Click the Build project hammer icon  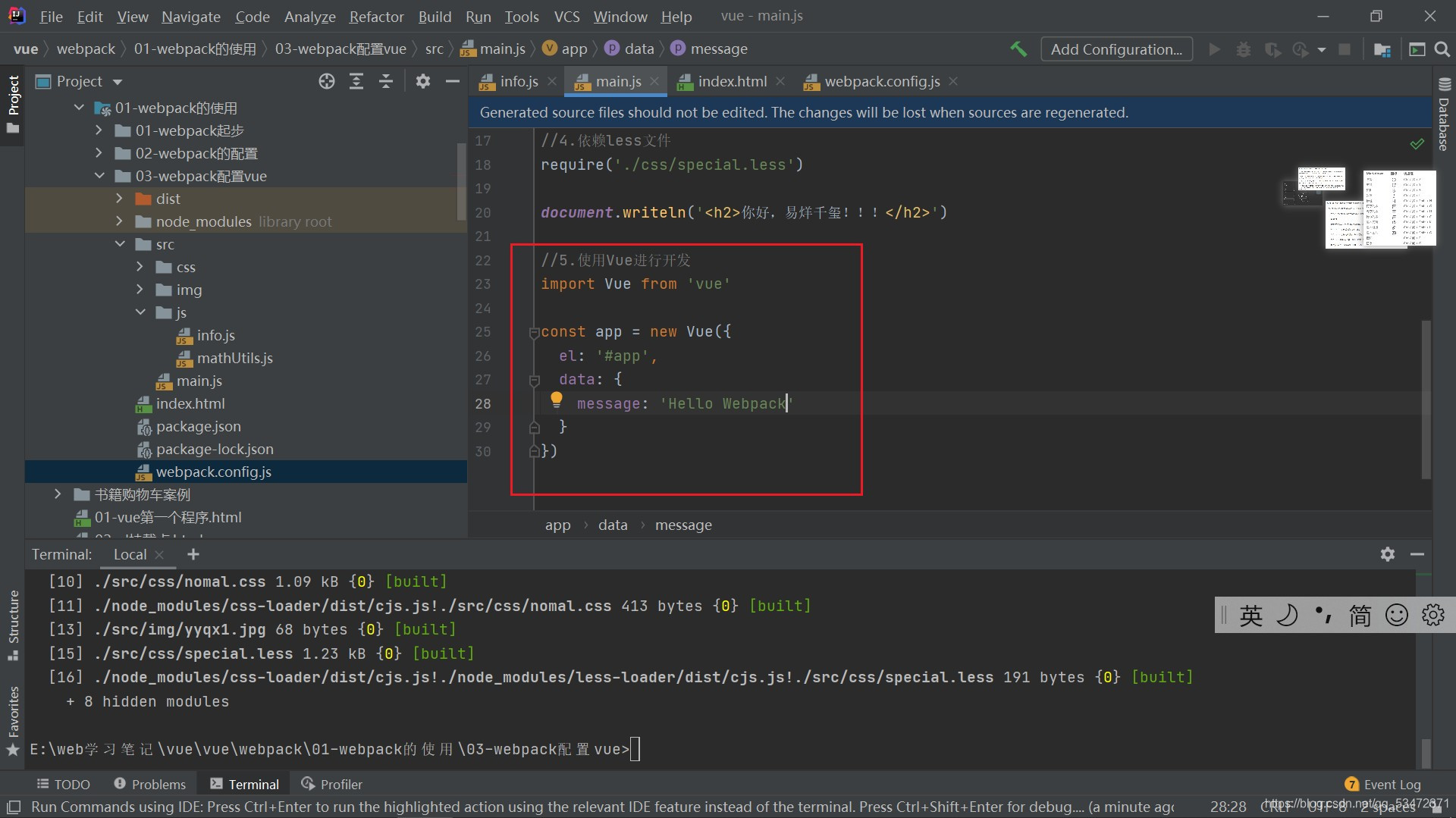(1018, 49)
